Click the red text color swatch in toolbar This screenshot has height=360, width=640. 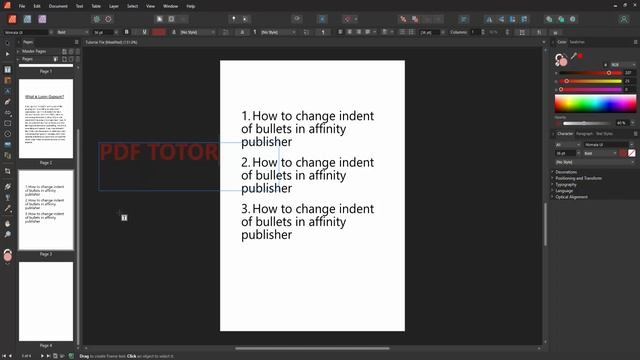159,32
